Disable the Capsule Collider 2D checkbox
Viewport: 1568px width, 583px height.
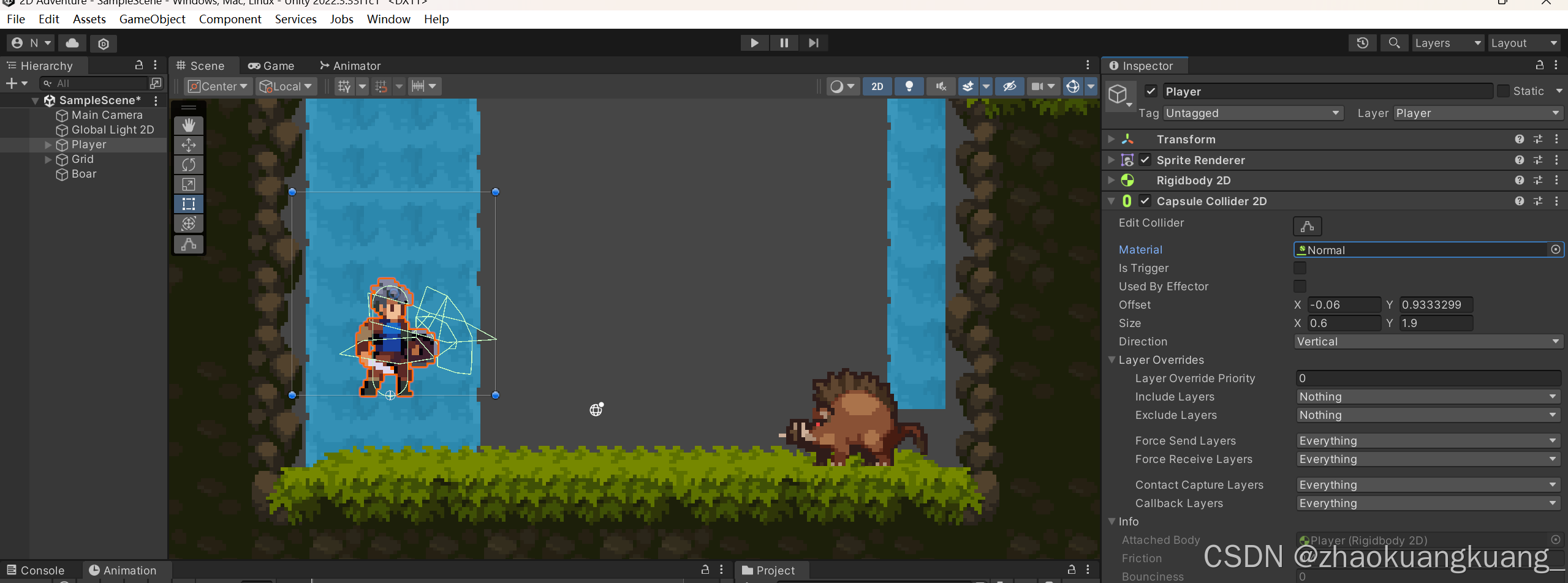tap(1145, 201)
